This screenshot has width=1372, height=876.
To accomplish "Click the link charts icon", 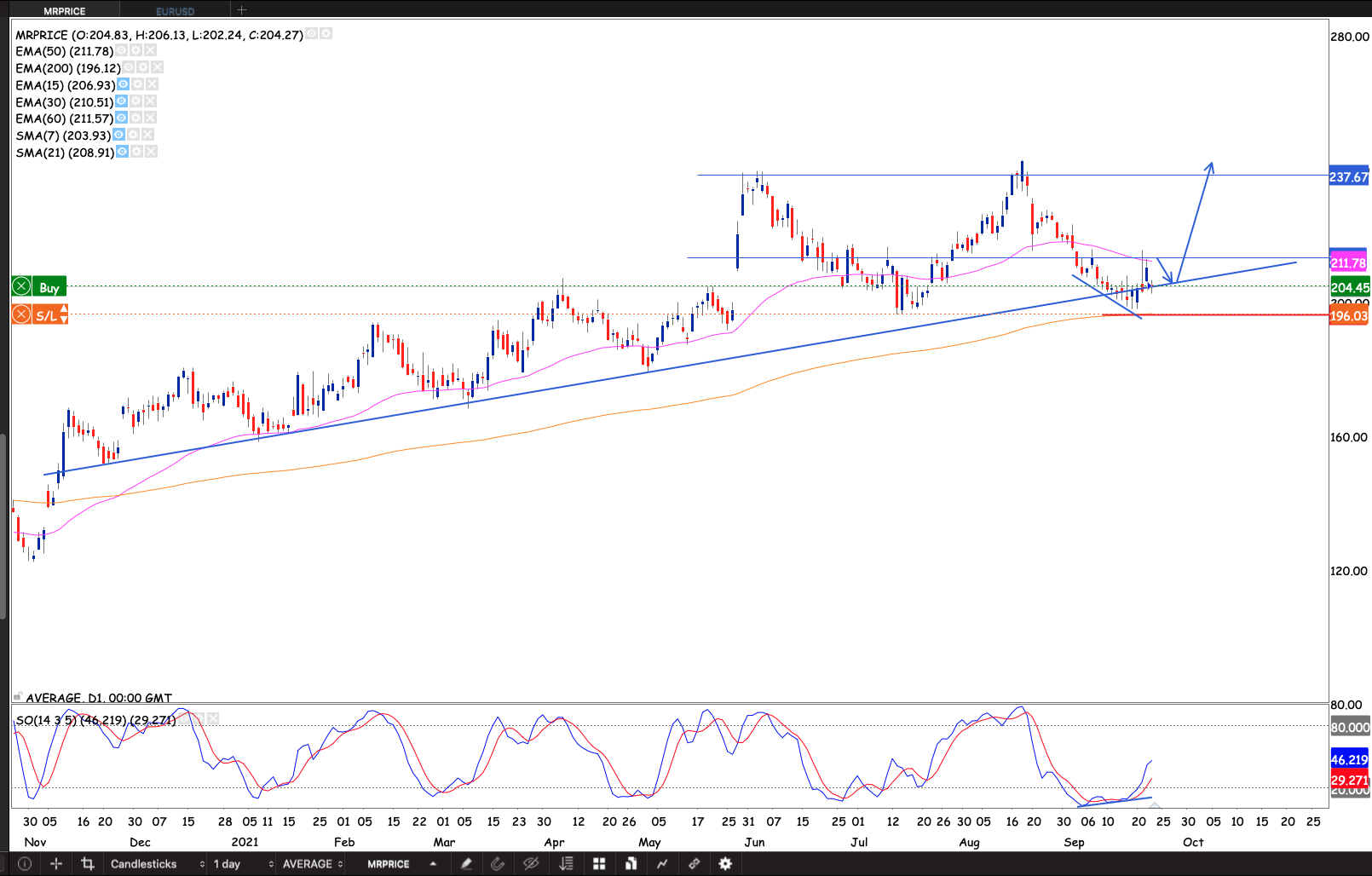I will (694, 864).
